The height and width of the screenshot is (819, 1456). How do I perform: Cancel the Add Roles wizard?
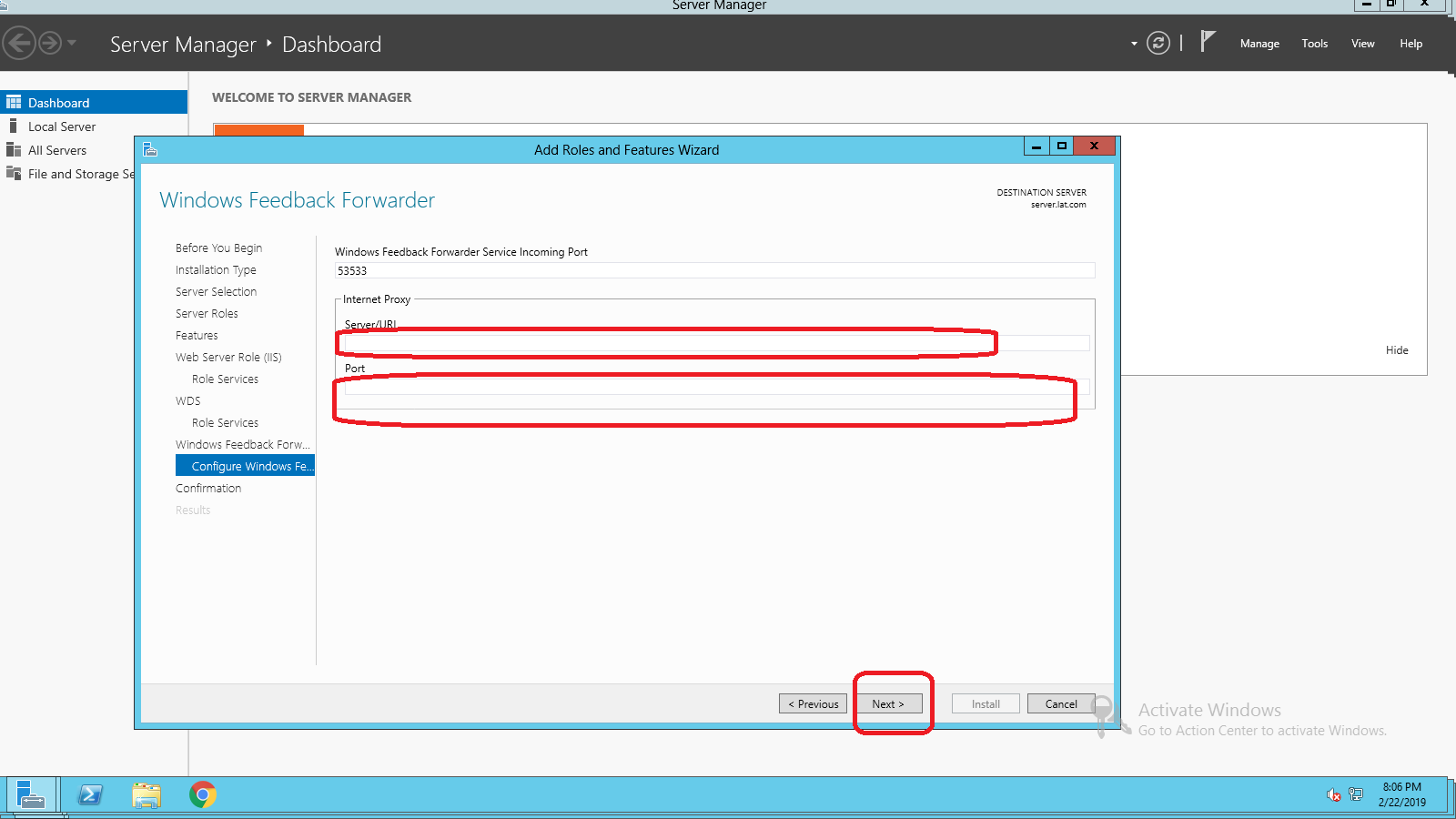click(1061, 703)
